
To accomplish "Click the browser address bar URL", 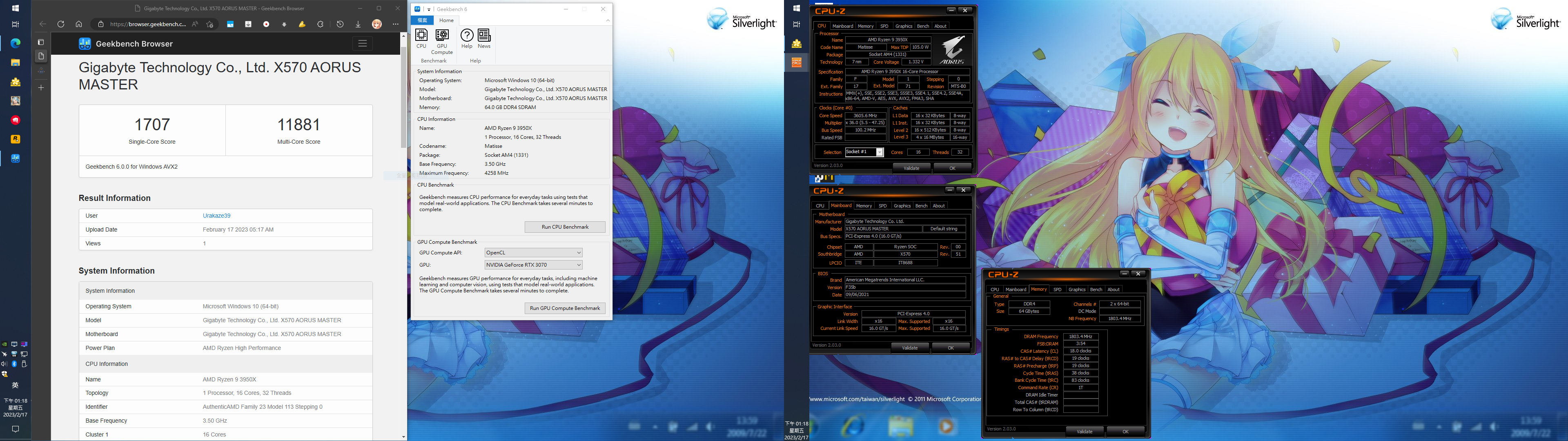I will [x=149, y=24].
